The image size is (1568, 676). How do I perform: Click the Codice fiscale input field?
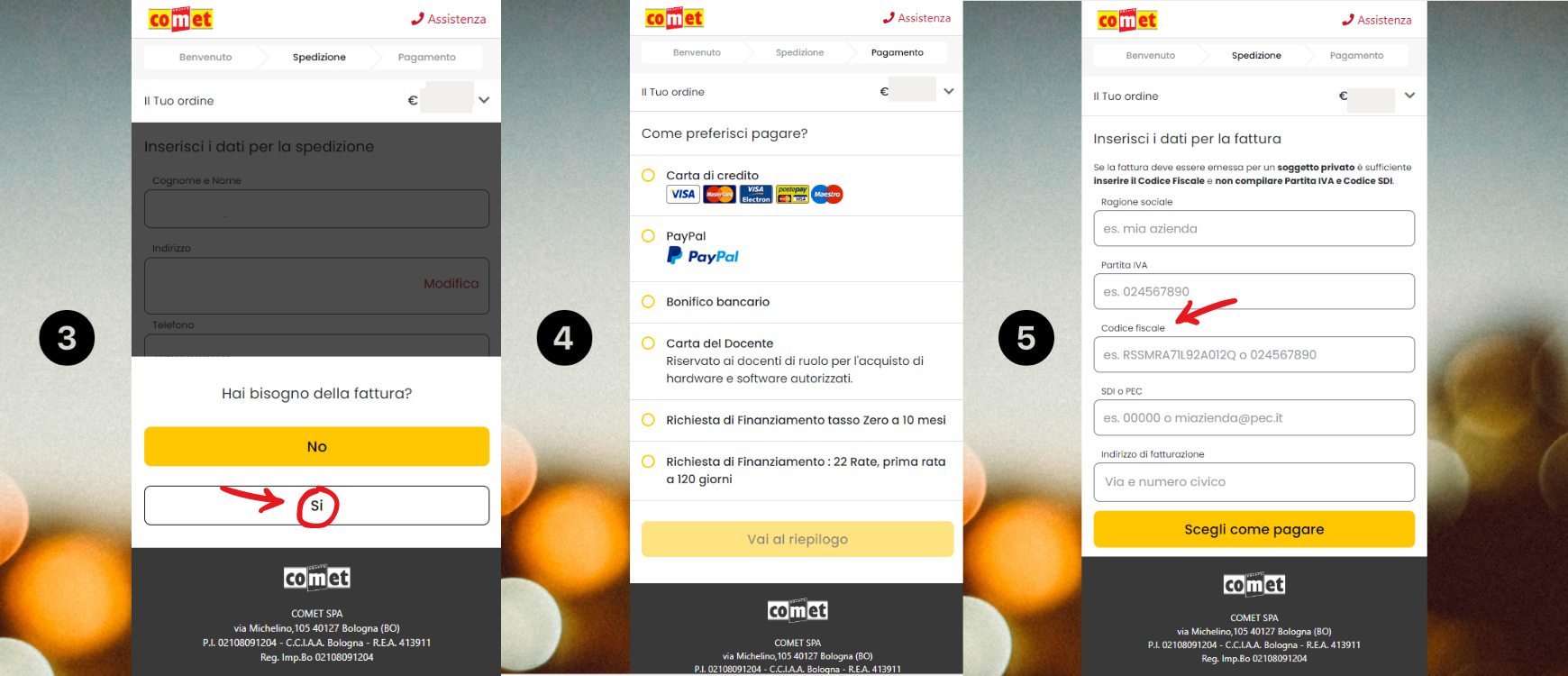click(1253, 354)
